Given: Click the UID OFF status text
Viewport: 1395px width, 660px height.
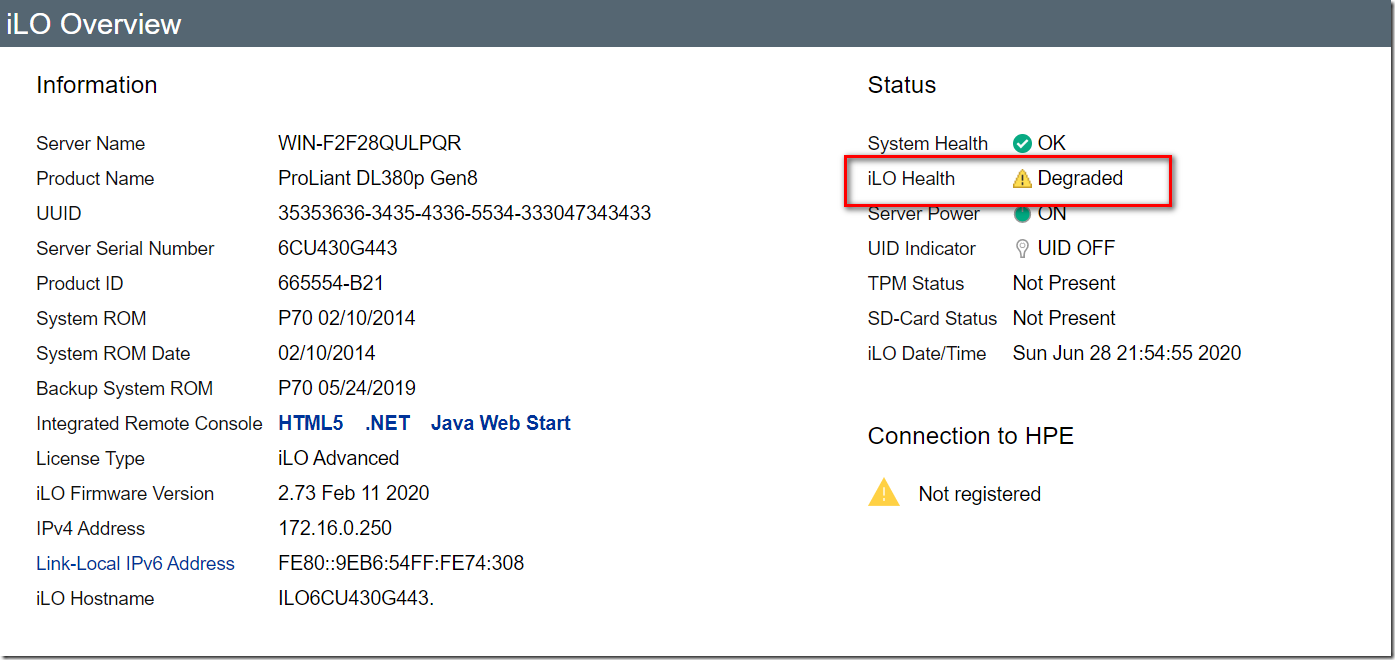Looking at the screenshot, I should tap(1076, 248).
